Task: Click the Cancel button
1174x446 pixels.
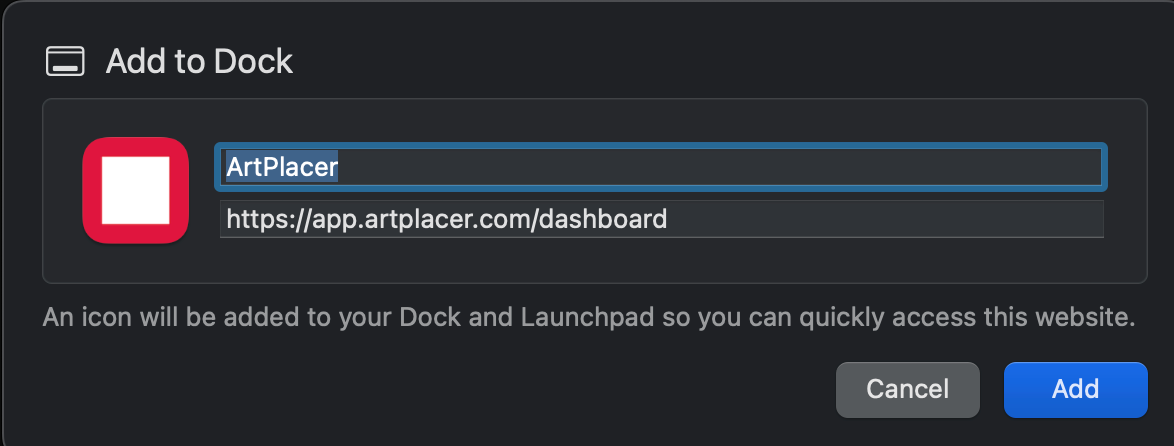Action: tap(907, 389)
